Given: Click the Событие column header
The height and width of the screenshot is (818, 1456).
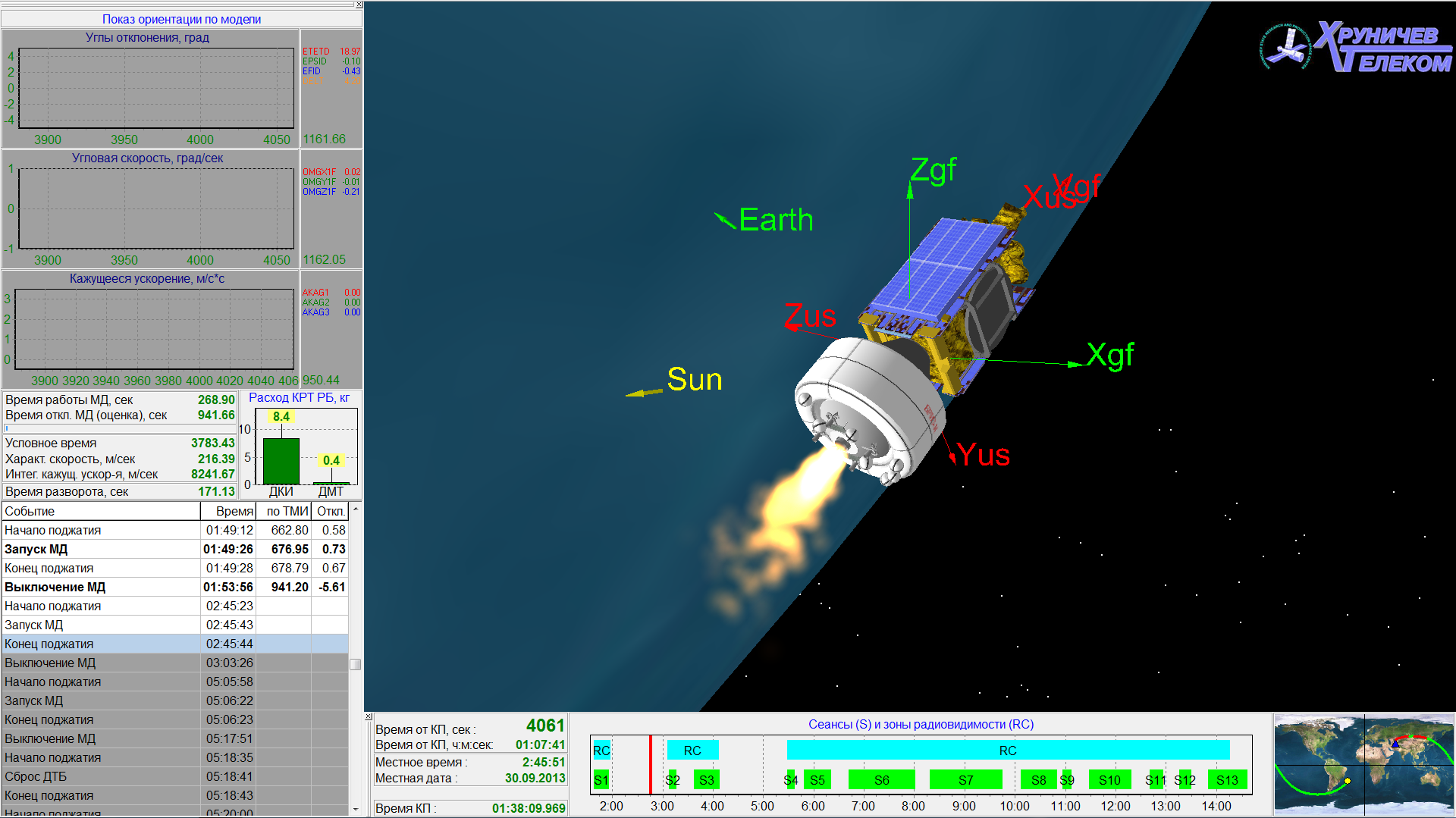Looking at the screenshot, I should [100, 511].
